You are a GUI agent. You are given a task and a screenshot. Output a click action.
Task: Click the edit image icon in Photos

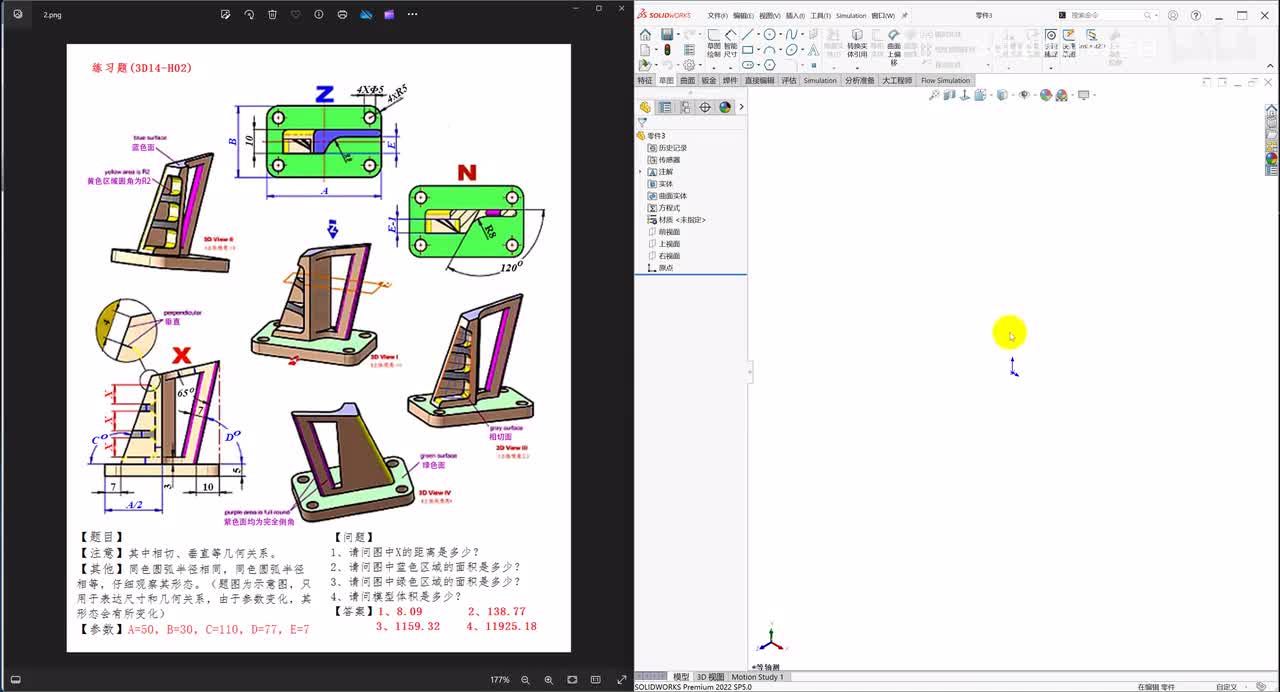coord(225,15)
